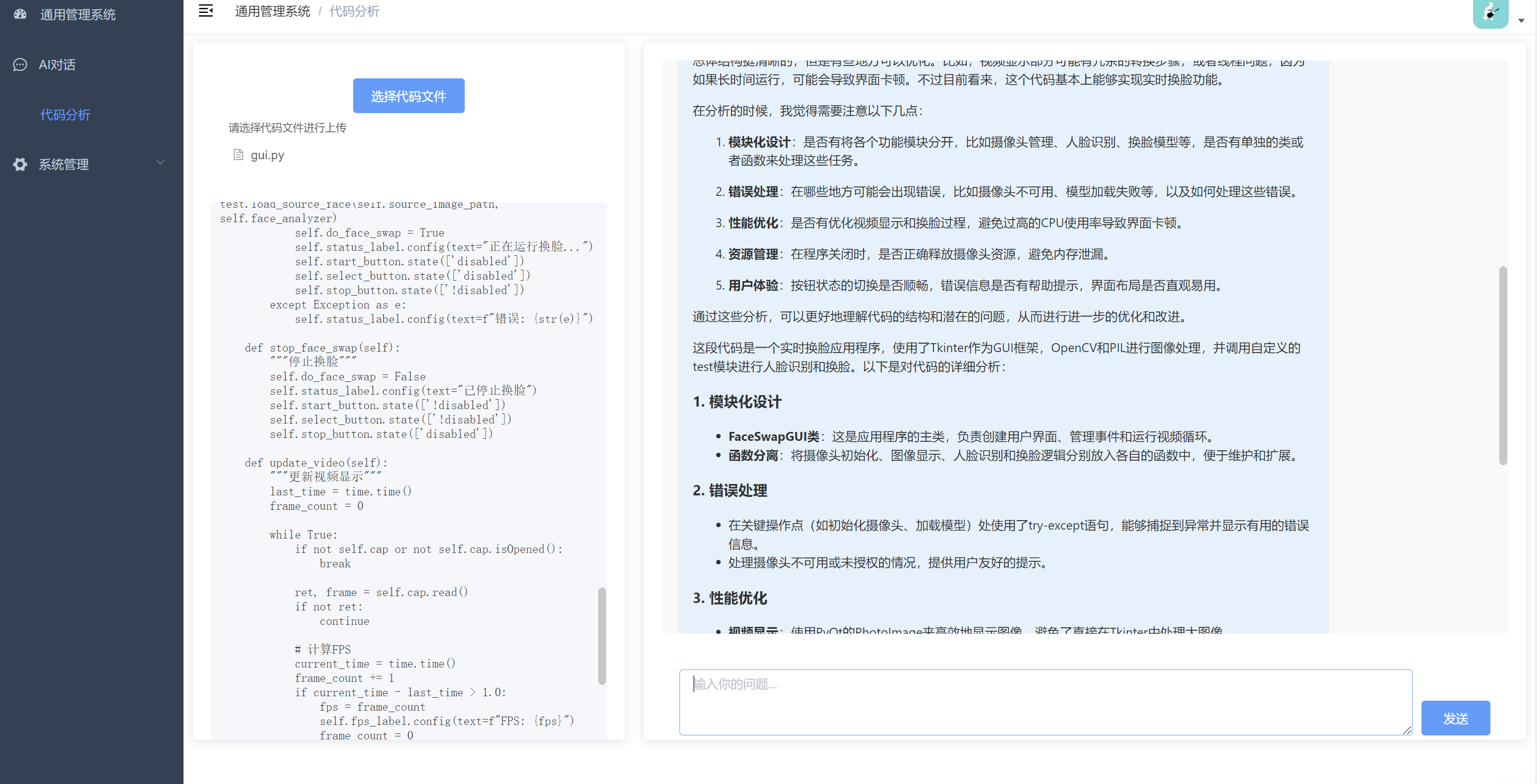Click the 代码分析 breadcrumb item
This screenshot has height=784, width=1540.
click(355, 11)
